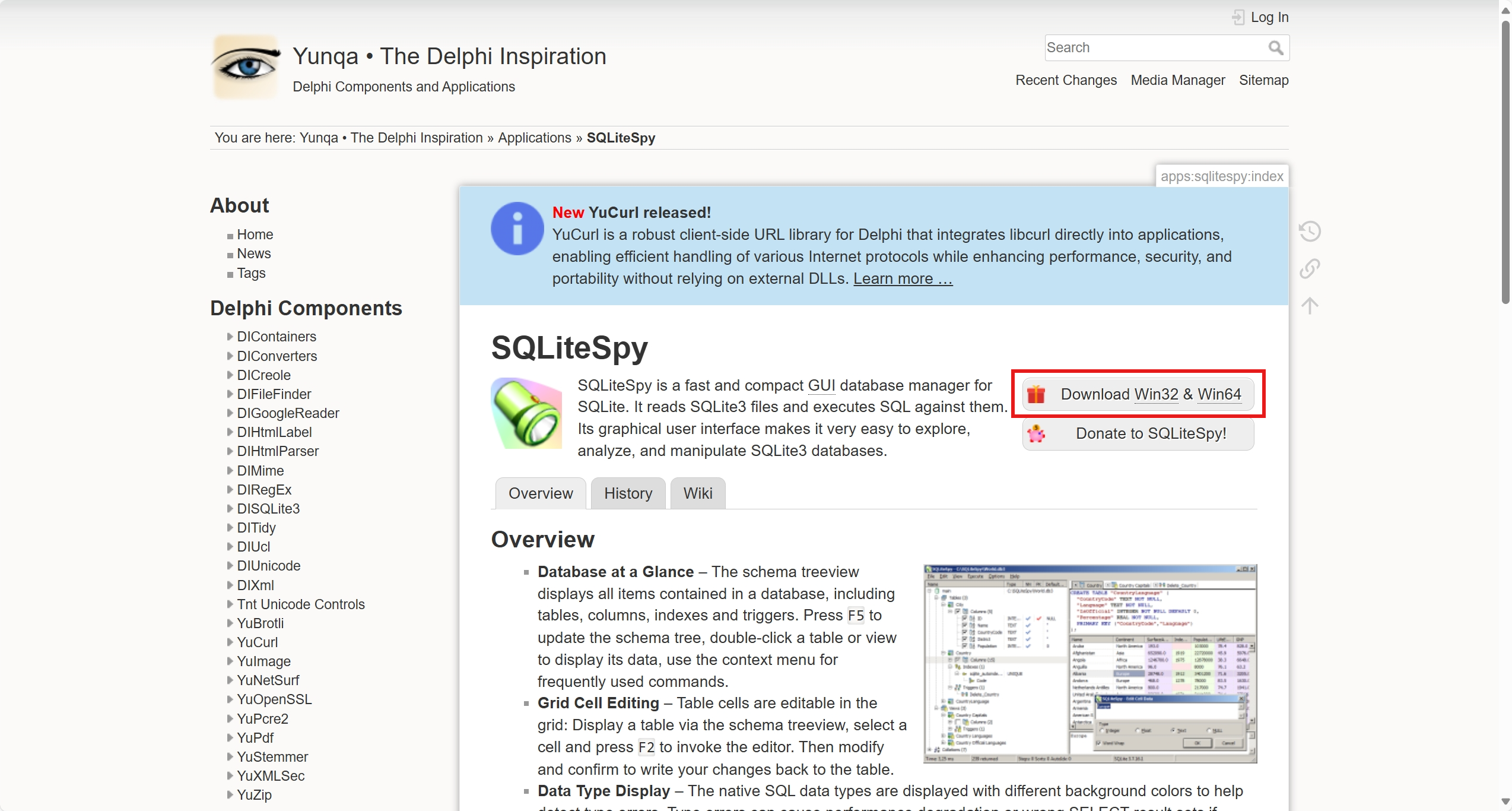Open the Media Manager link
The width and height of the screenshot is (1512, 811).
pyautogui.click(x=1177, y=80)
